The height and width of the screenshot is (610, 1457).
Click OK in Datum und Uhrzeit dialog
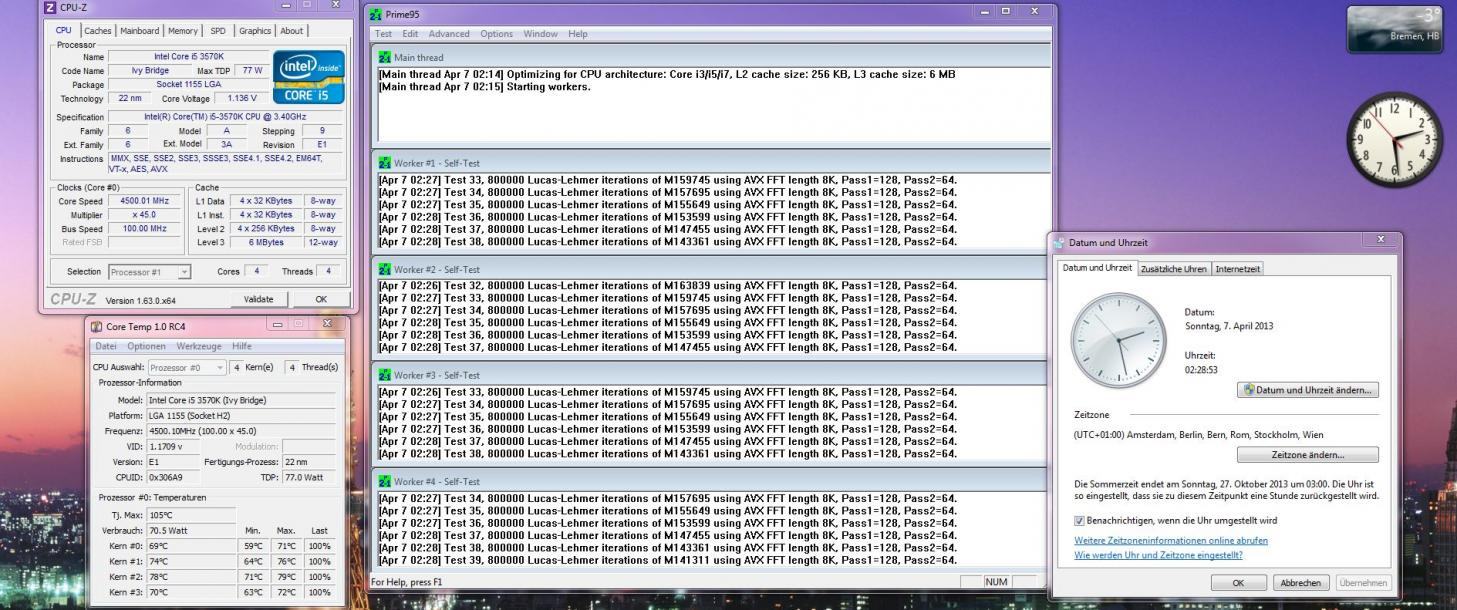pyautogui.click(x=1238, y=582)
